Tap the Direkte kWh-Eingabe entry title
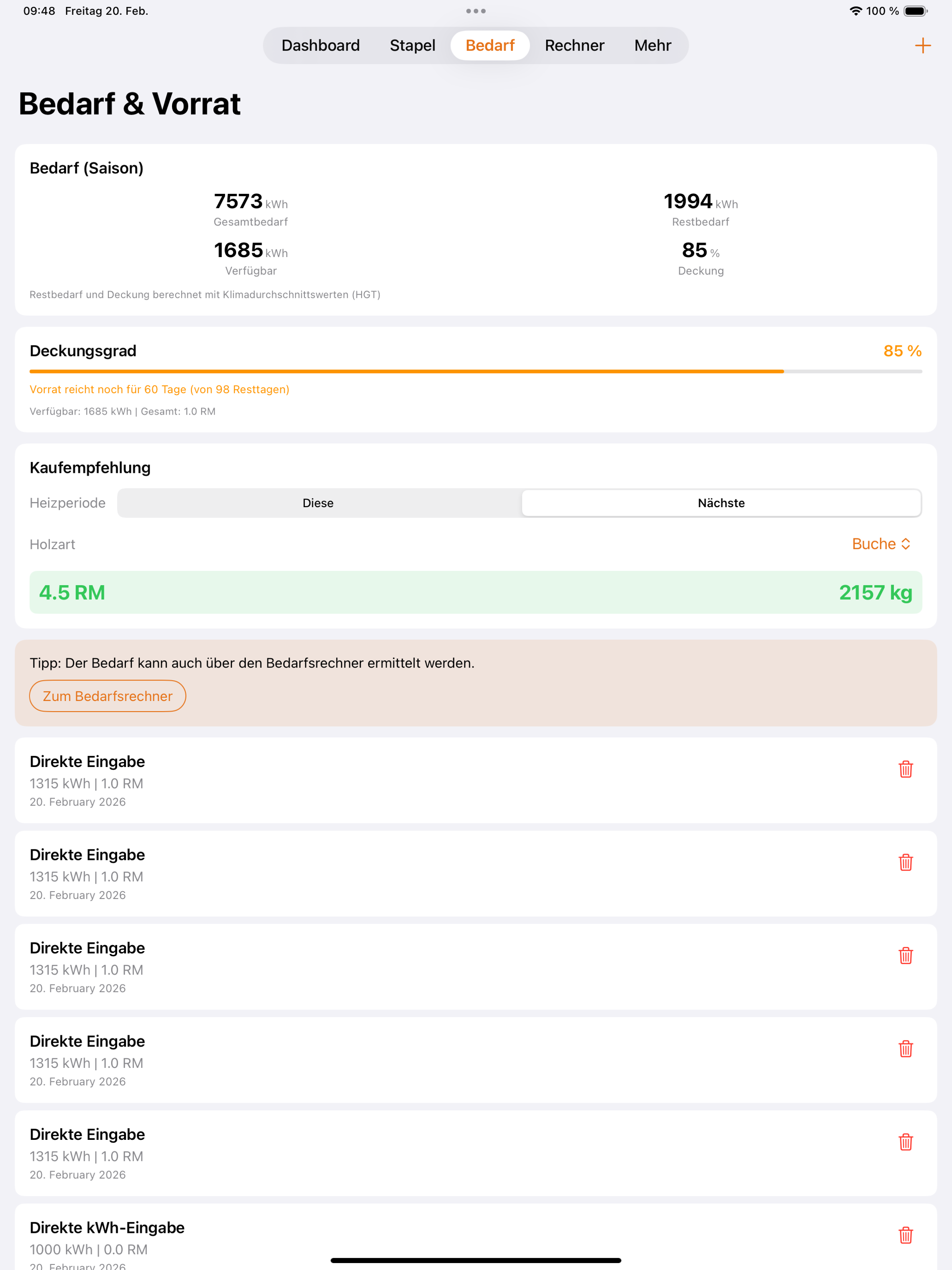 click(107, 1228)
